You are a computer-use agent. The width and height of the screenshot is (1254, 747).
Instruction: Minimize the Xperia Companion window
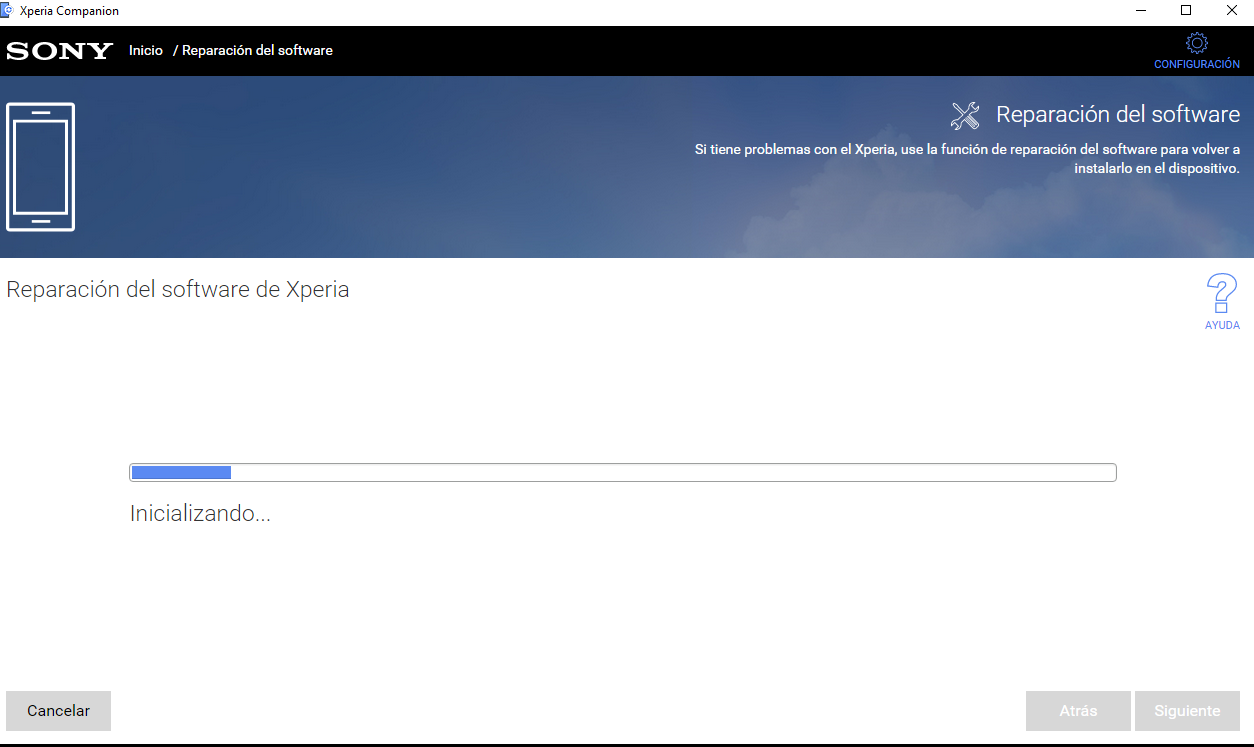pyautogui.click(x=1141, y=11)
